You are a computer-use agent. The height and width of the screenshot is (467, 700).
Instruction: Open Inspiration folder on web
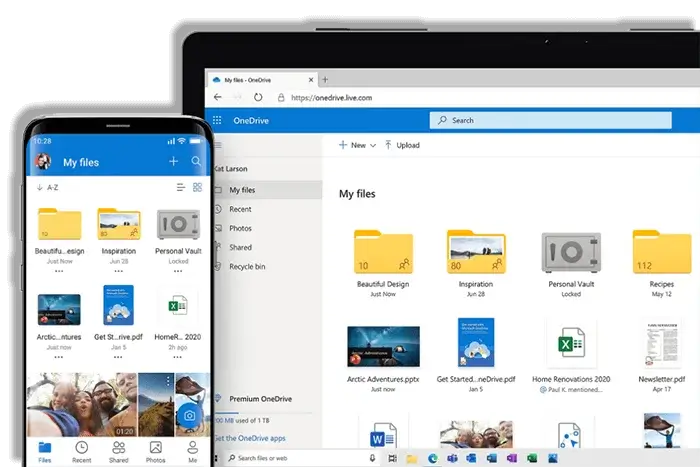click(x=476, y=251)
